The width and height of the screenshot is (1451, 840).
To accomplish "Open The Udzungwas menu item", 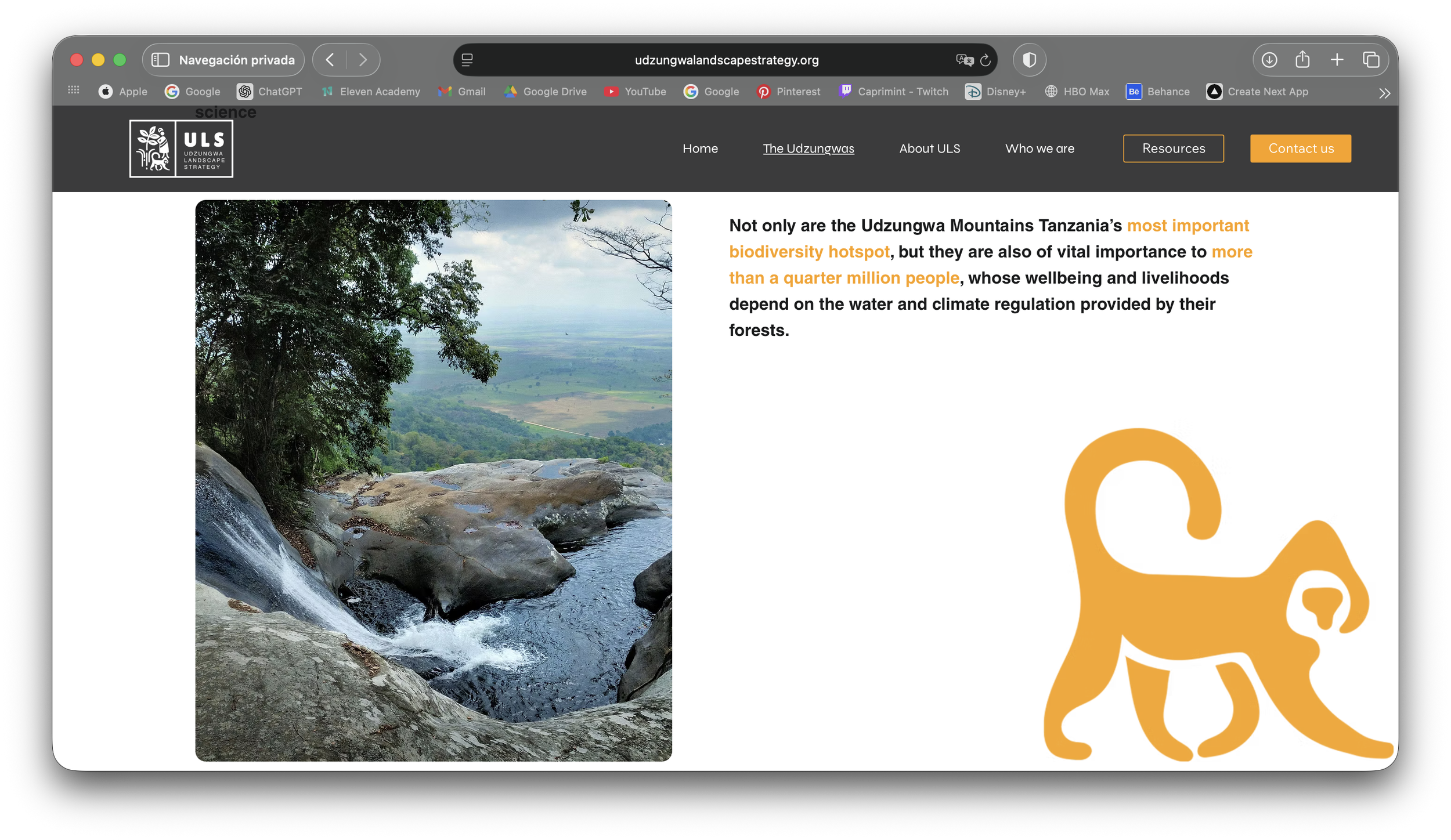I will click(808, 149).
